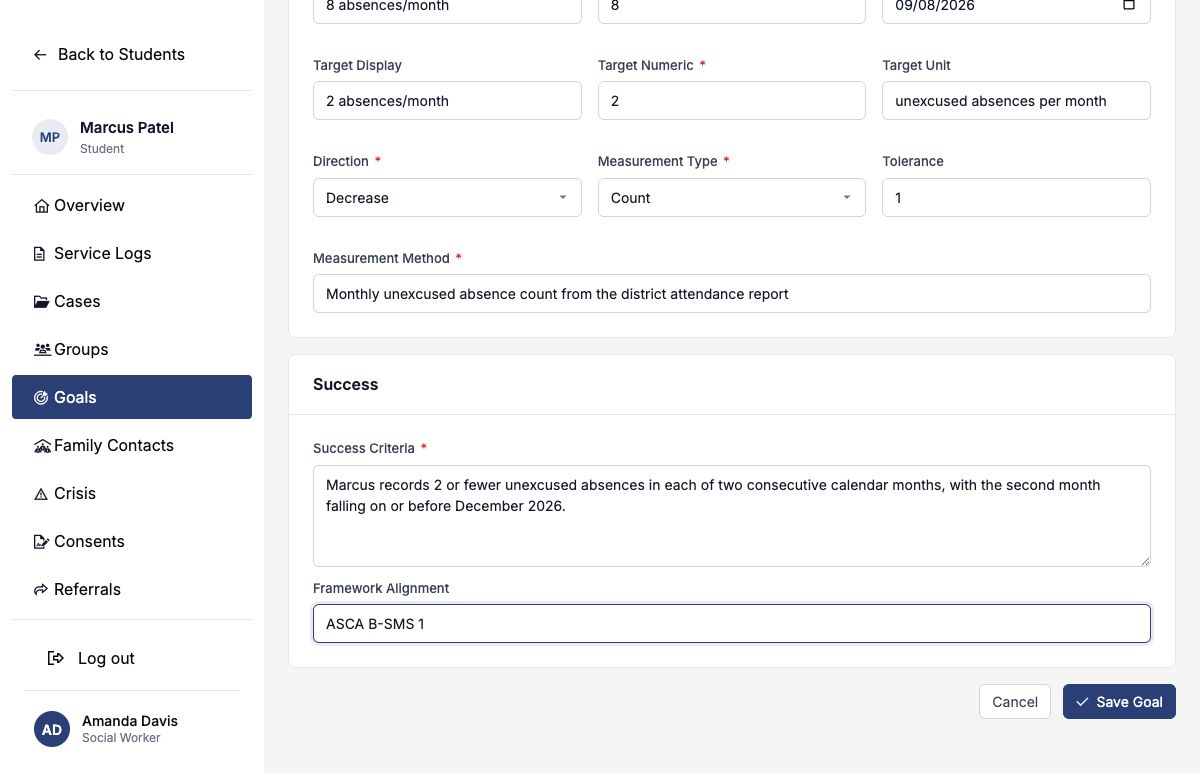Expand the Measurement Type dropdown

coord(731,198)
